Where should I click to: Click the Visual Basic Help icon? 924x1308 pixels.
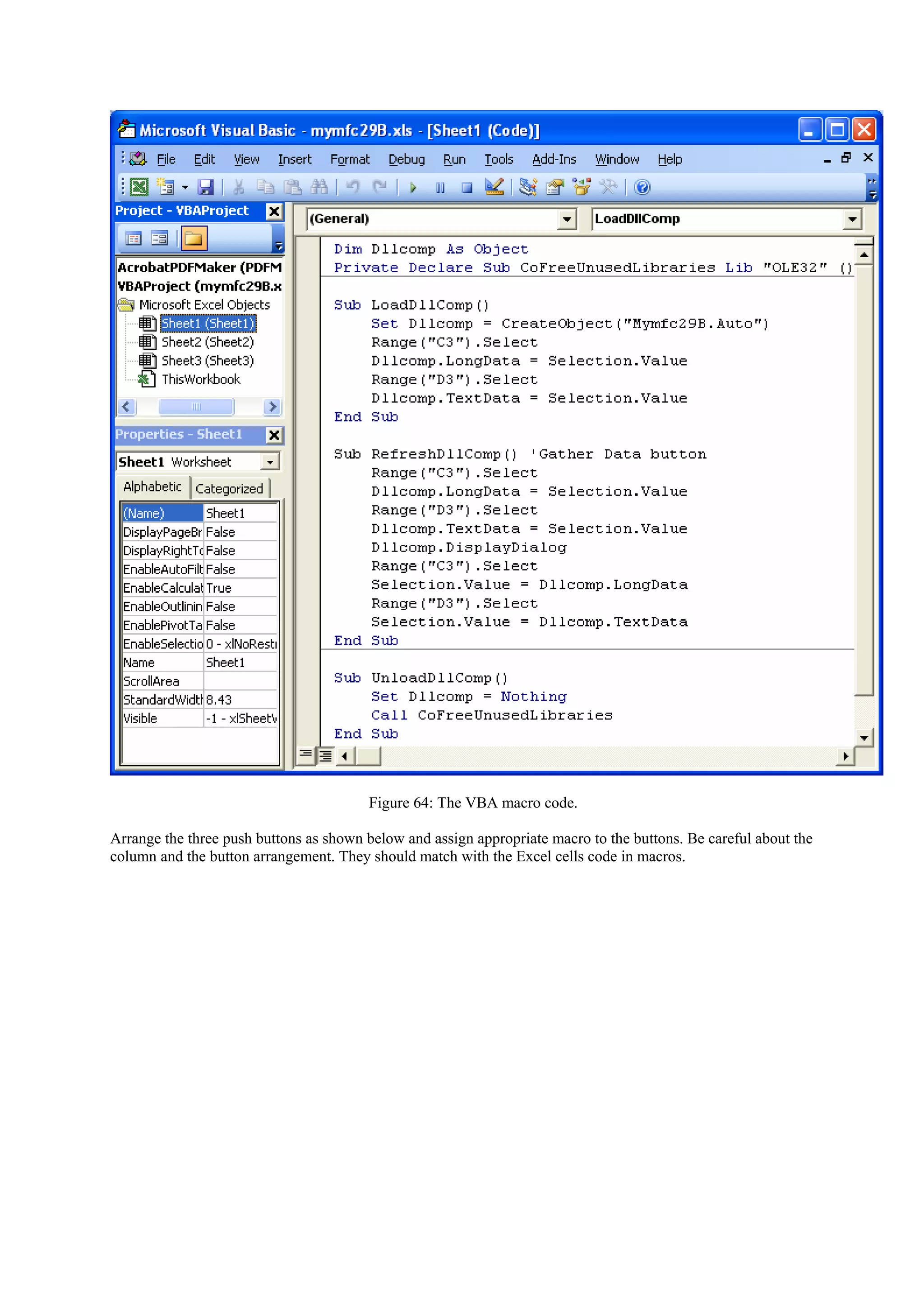click(x=642, y=187)
